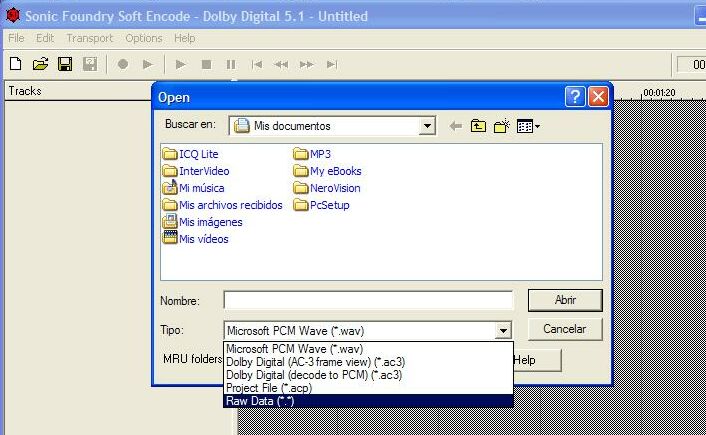706x435 pixels.
Task: Click the Go to End transport button
Action: tap(332, 64)
